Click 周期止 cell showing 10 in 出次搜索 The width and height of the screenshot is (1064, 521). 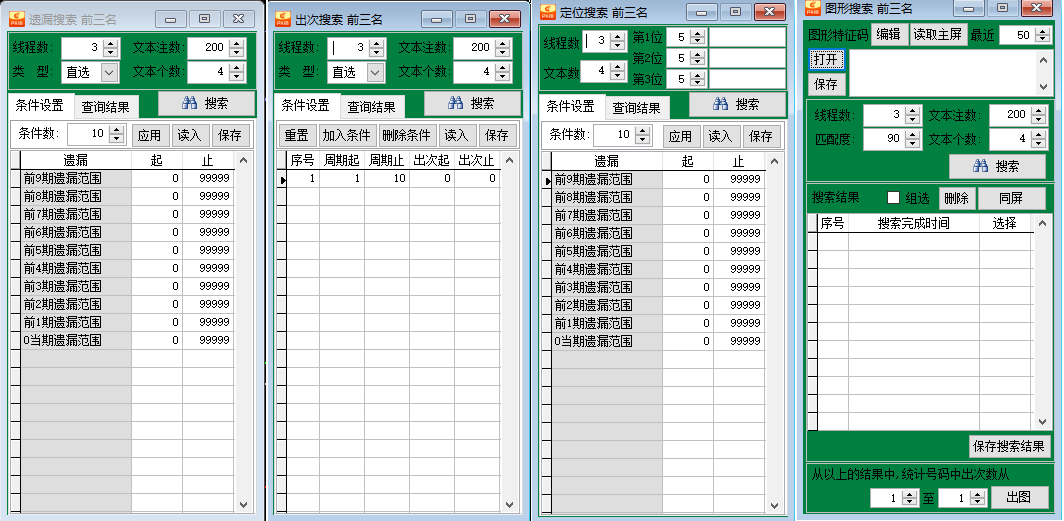387,178
